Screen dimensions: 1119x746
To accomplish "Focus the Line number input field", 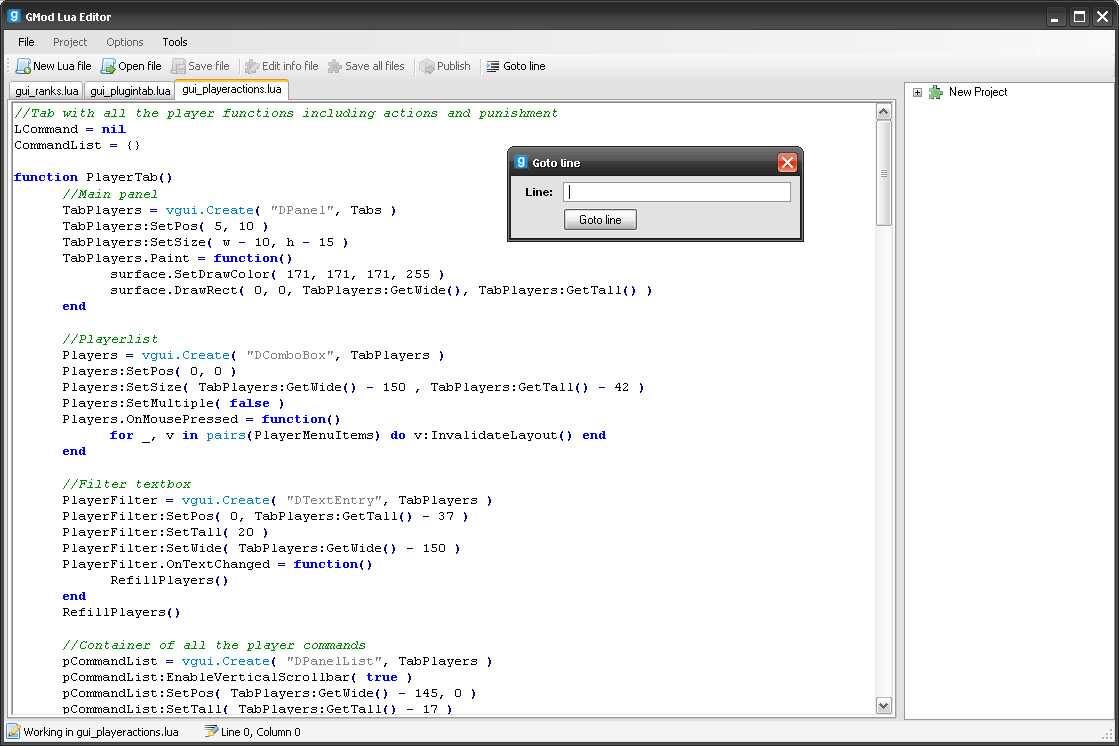I will point(677,192).
